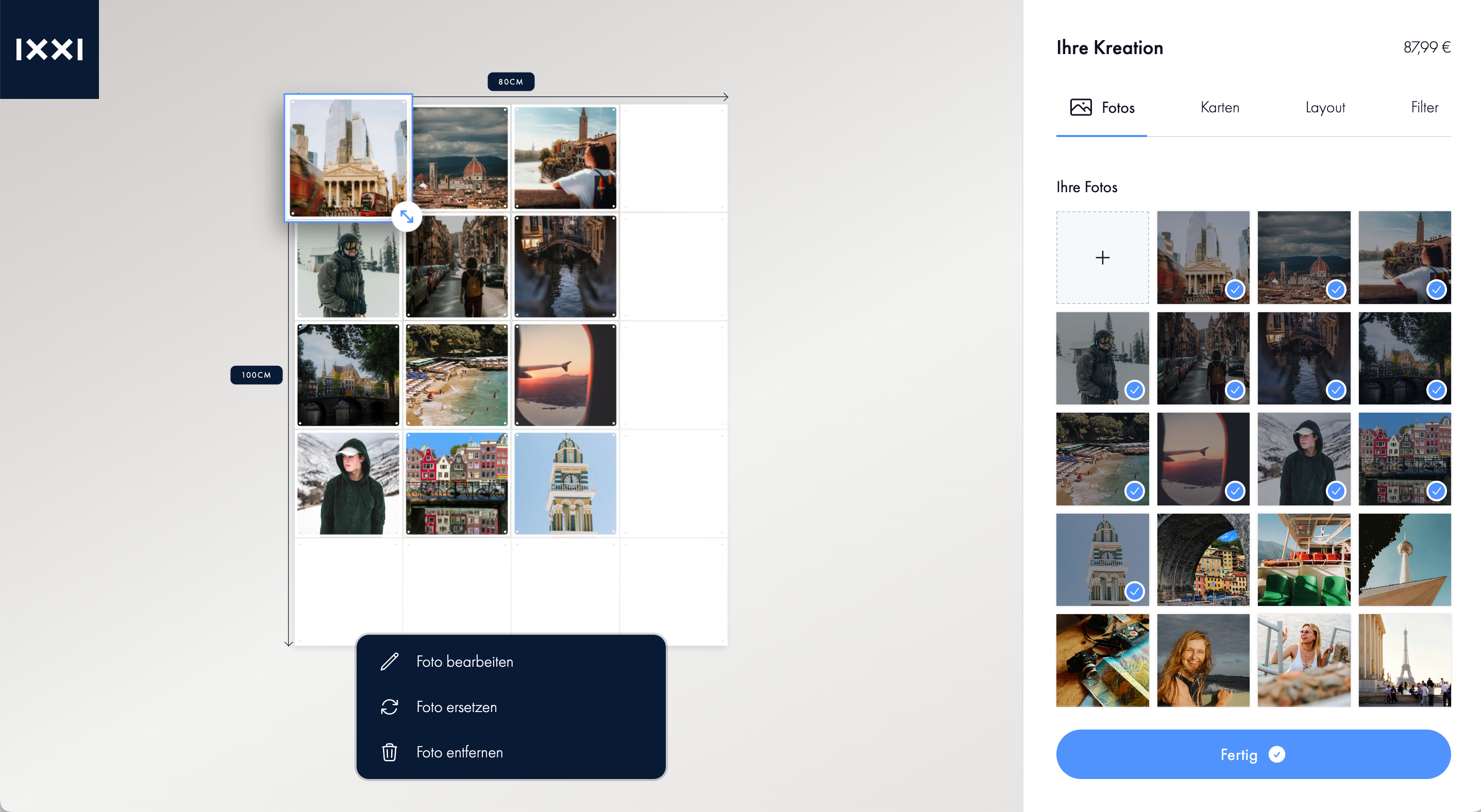Uncheck the street walker photo checkmark
The height and width of the screenshot is (812, 1481).
[x=1235, y=390]
